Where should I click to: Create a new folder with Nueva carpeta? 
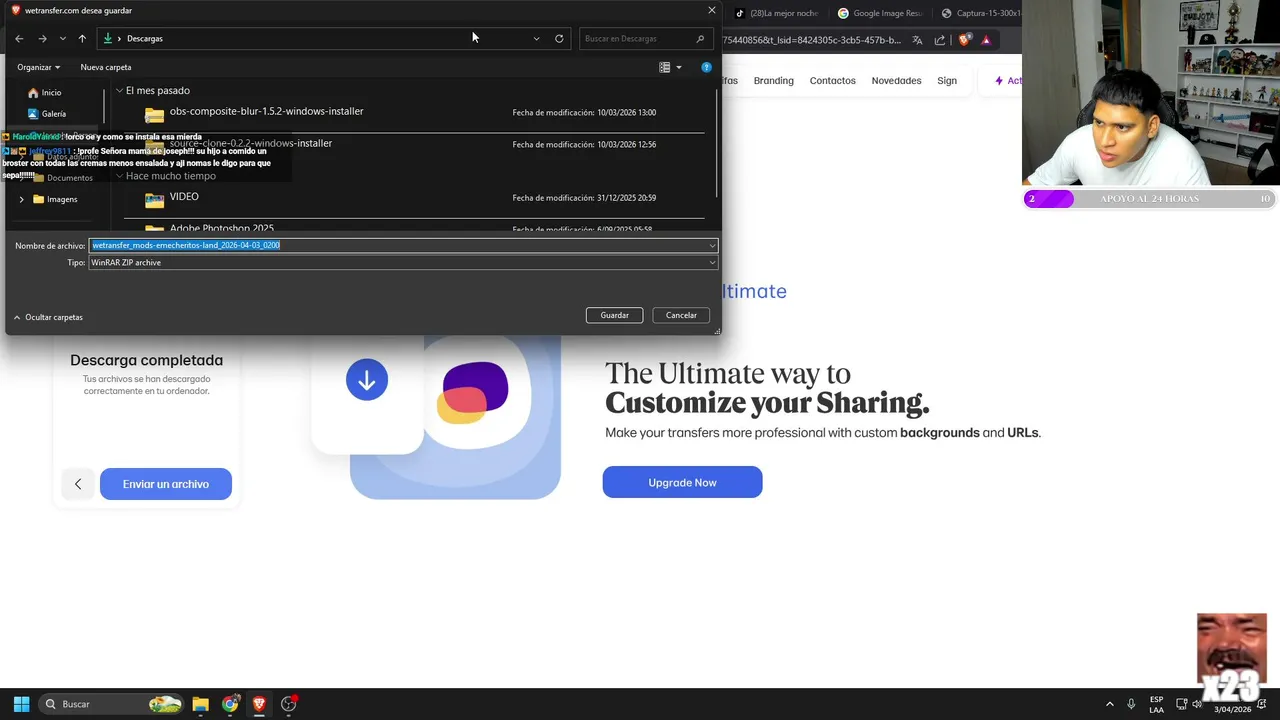pos(106,67)
